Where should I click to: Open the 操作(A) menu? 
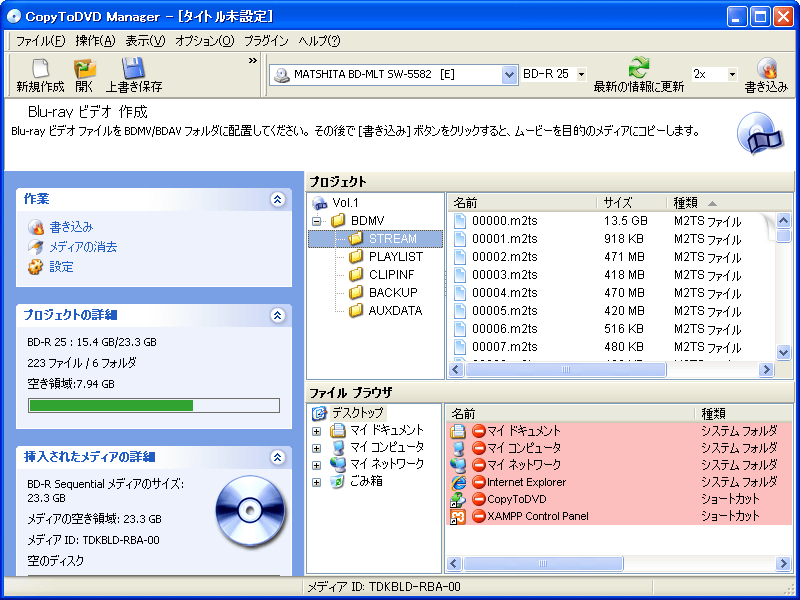click(x=95, y=41)
